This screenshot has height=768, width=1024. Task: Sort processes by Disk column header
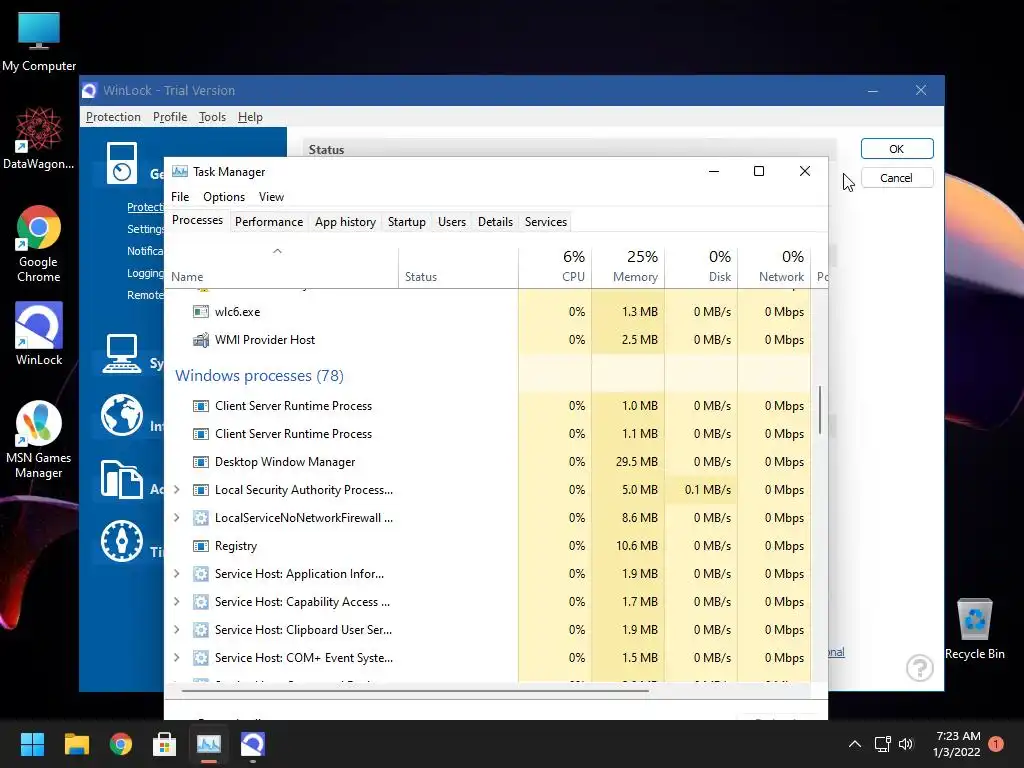pyautogui.click(x=701, y=268)
